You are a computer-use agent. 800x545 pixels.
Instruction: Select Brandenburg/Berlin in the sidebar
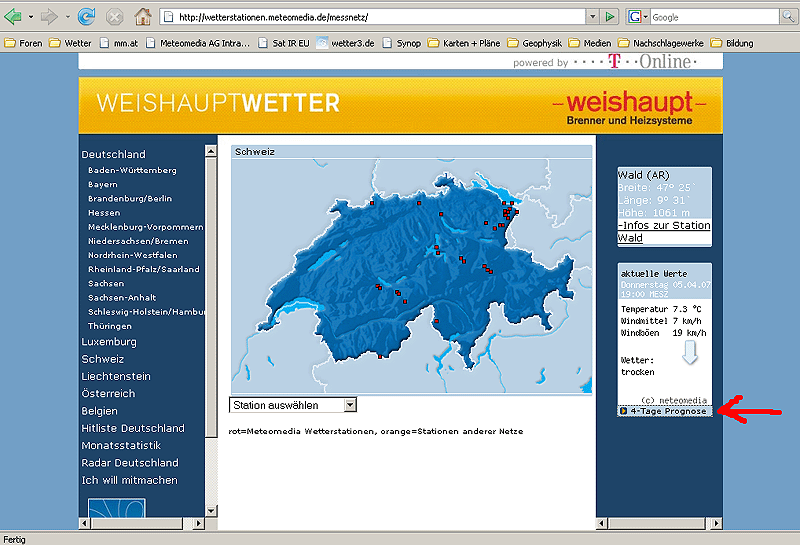click(x=130, y=199)
